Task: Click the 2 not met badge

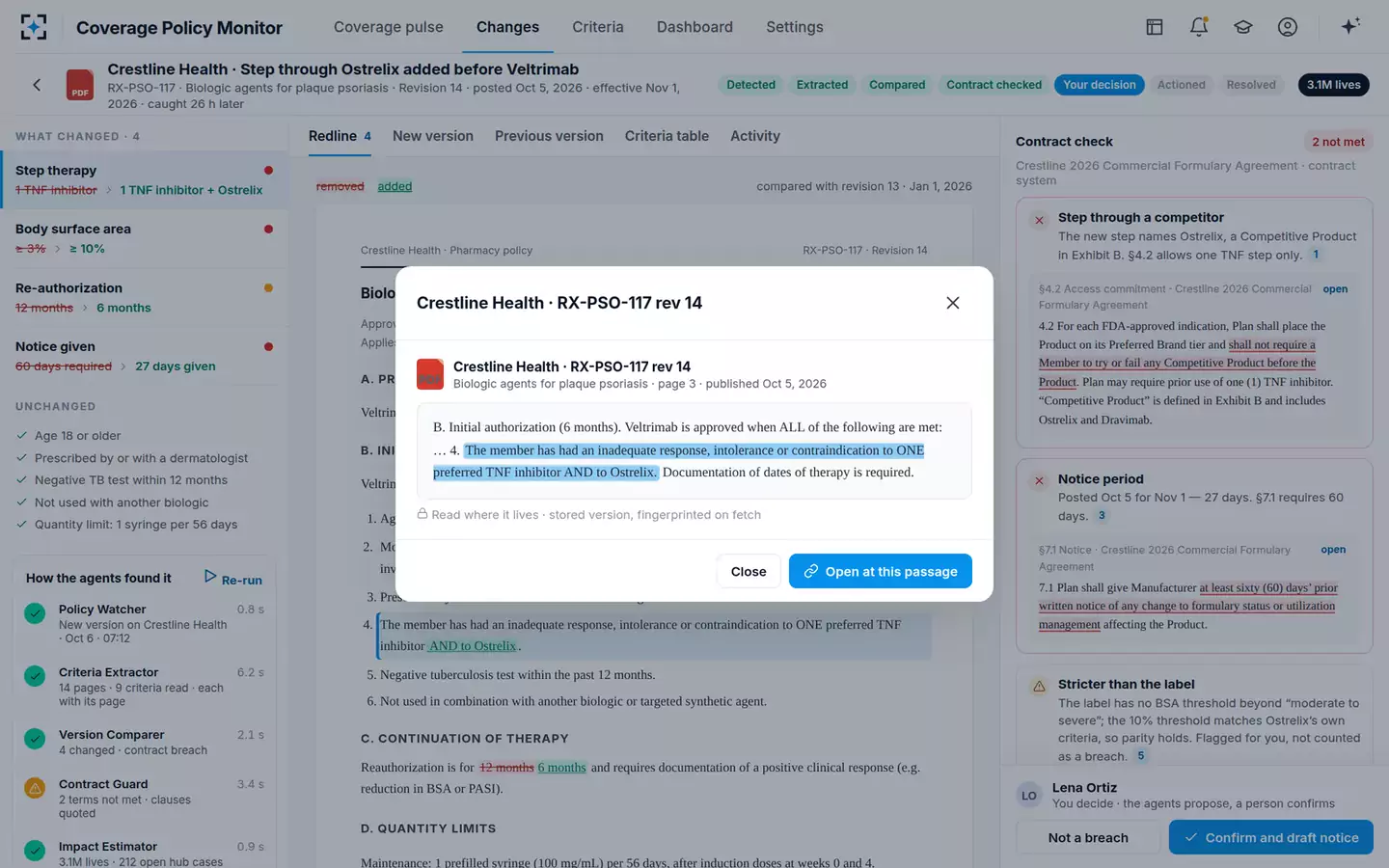Action: coord(1338,142)
